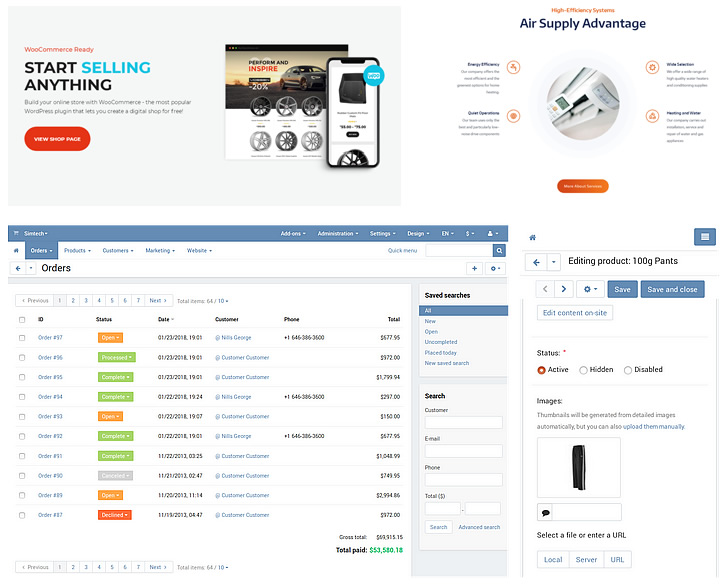The height and width of the screenshot is (587, 727).
Task: Click the home icon above product editor
Action: point(533,238)
